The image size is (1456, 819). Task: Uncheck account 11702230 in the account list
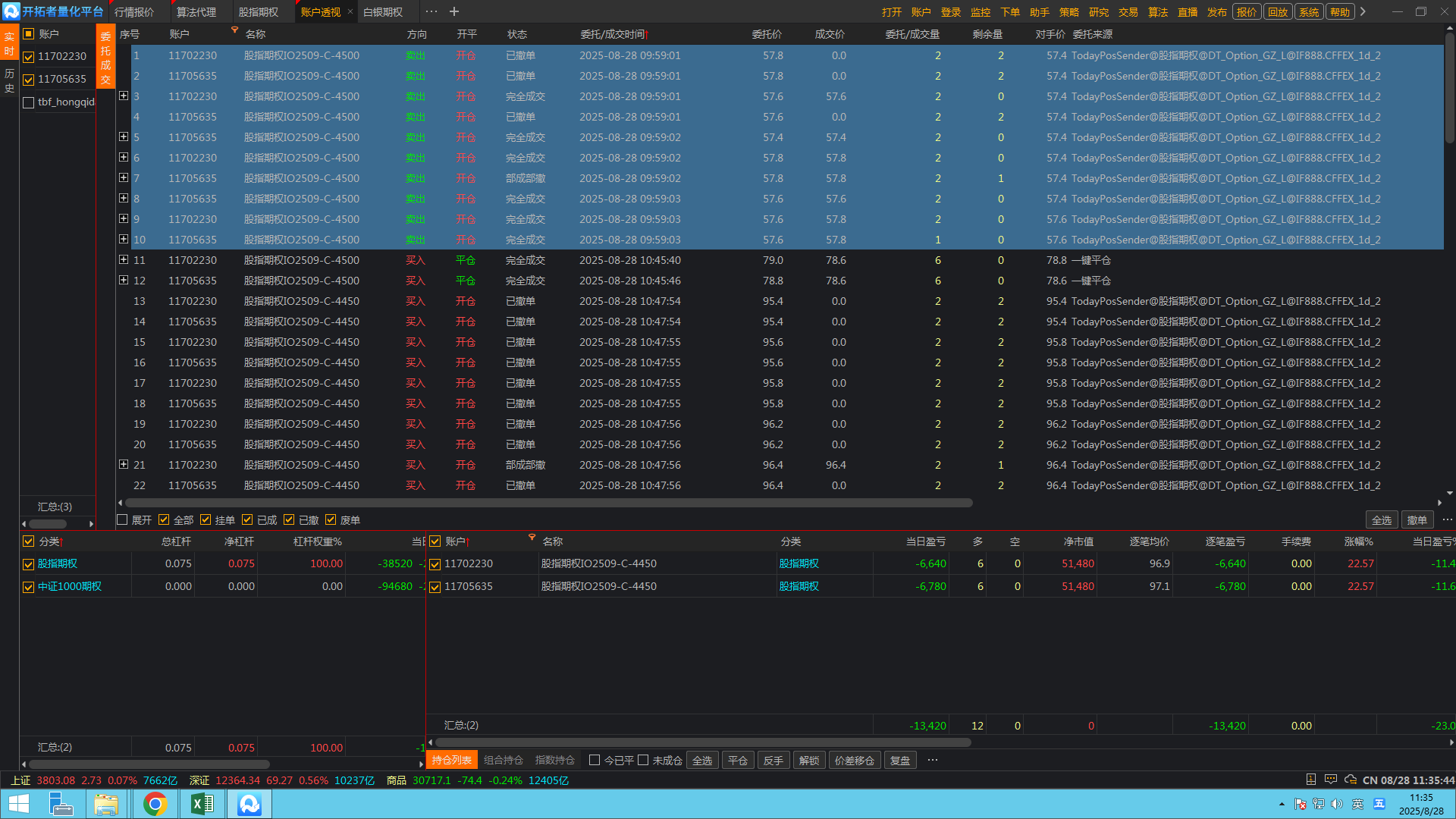coord(29,57)
